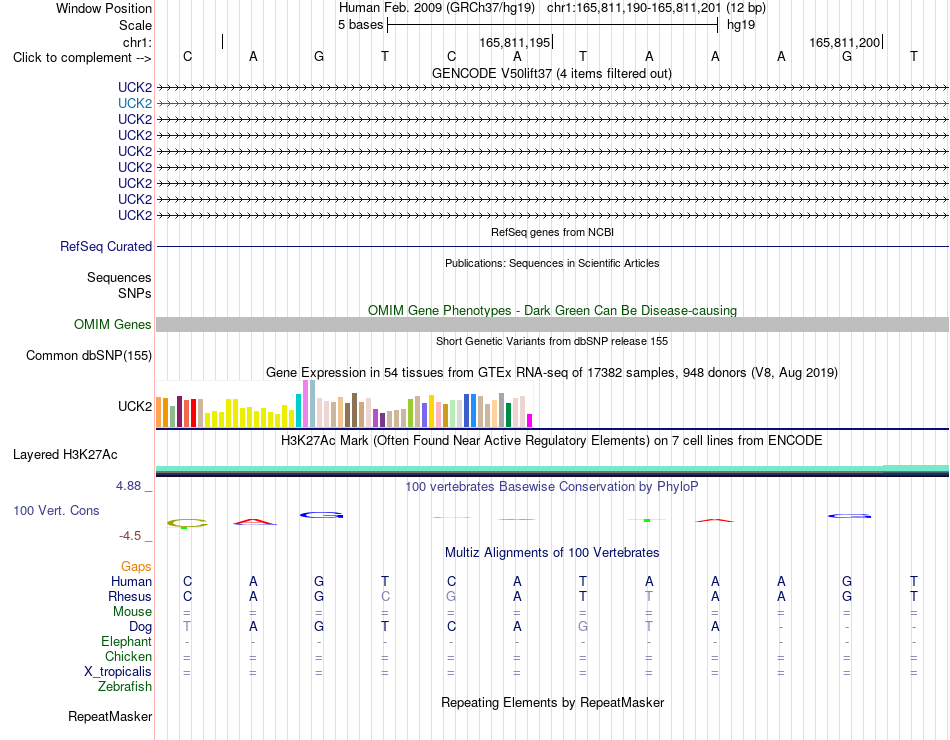Click the OMIM Gene Phenotypes green title
The image size is (950, 740).
[552, 310]
